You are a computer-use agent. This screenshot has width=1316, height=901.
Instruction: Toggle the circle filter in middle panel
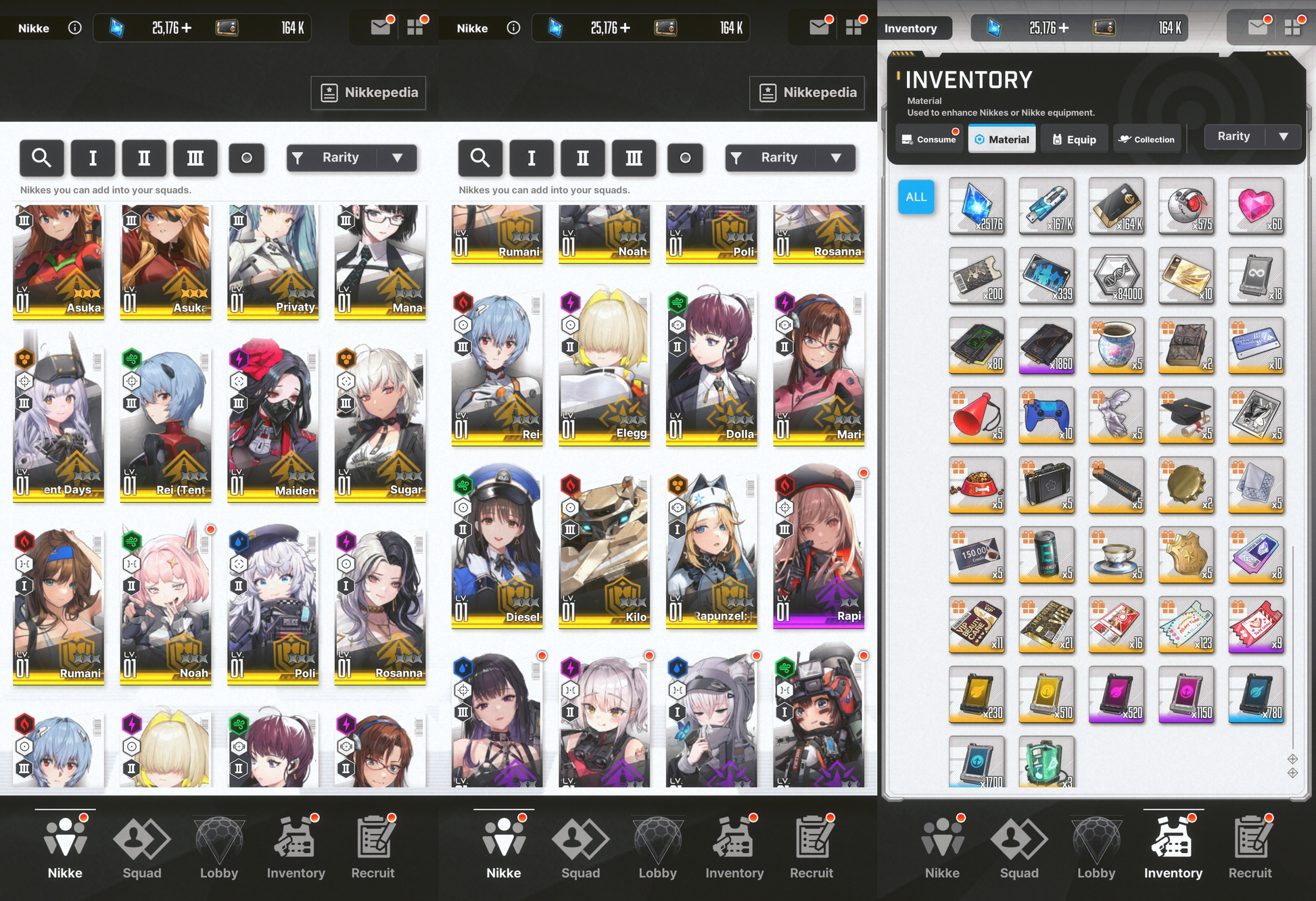point(685,158)
